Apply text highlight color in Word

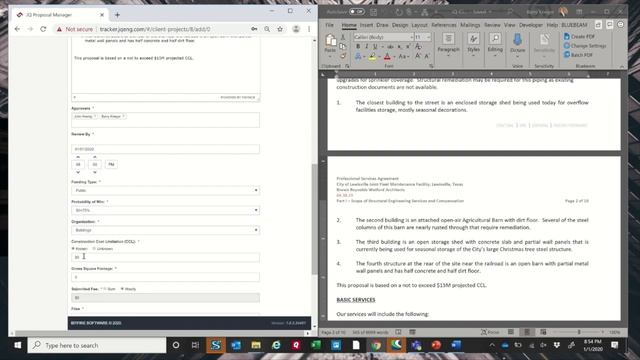point(372,57)
